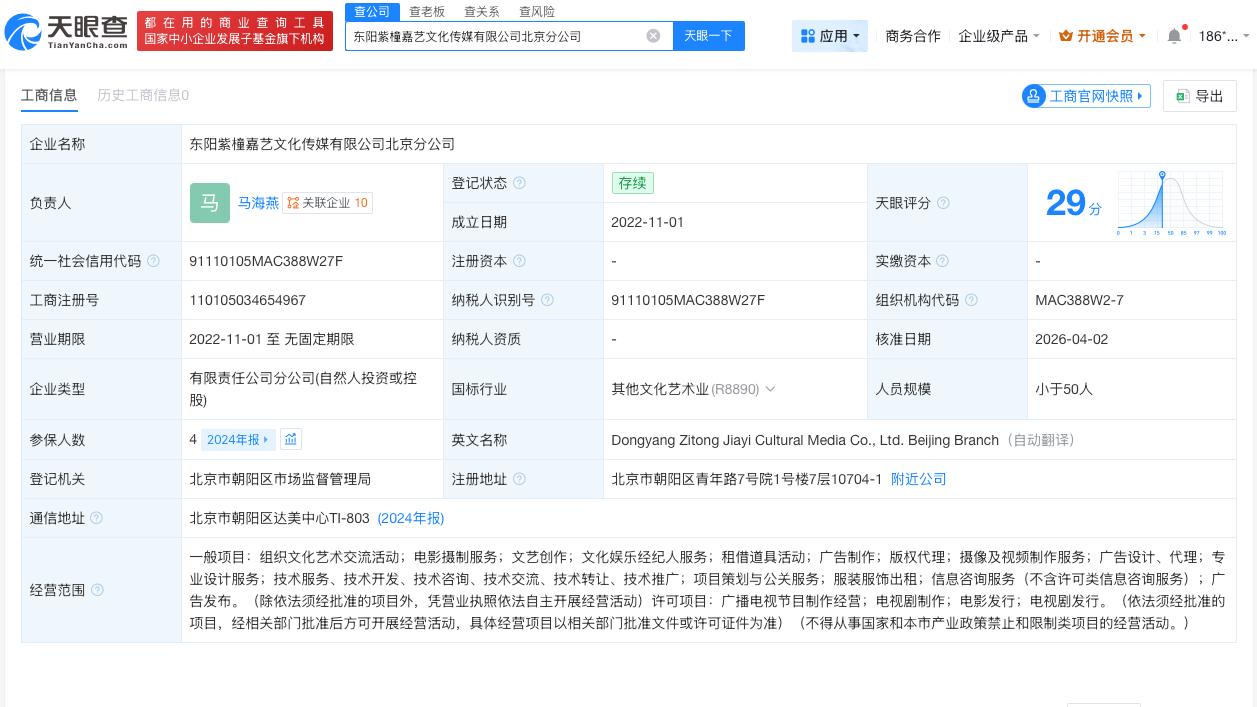Click the clear search icon in search box
This screenshot has width=1257, height=707.
pos(654,36)
